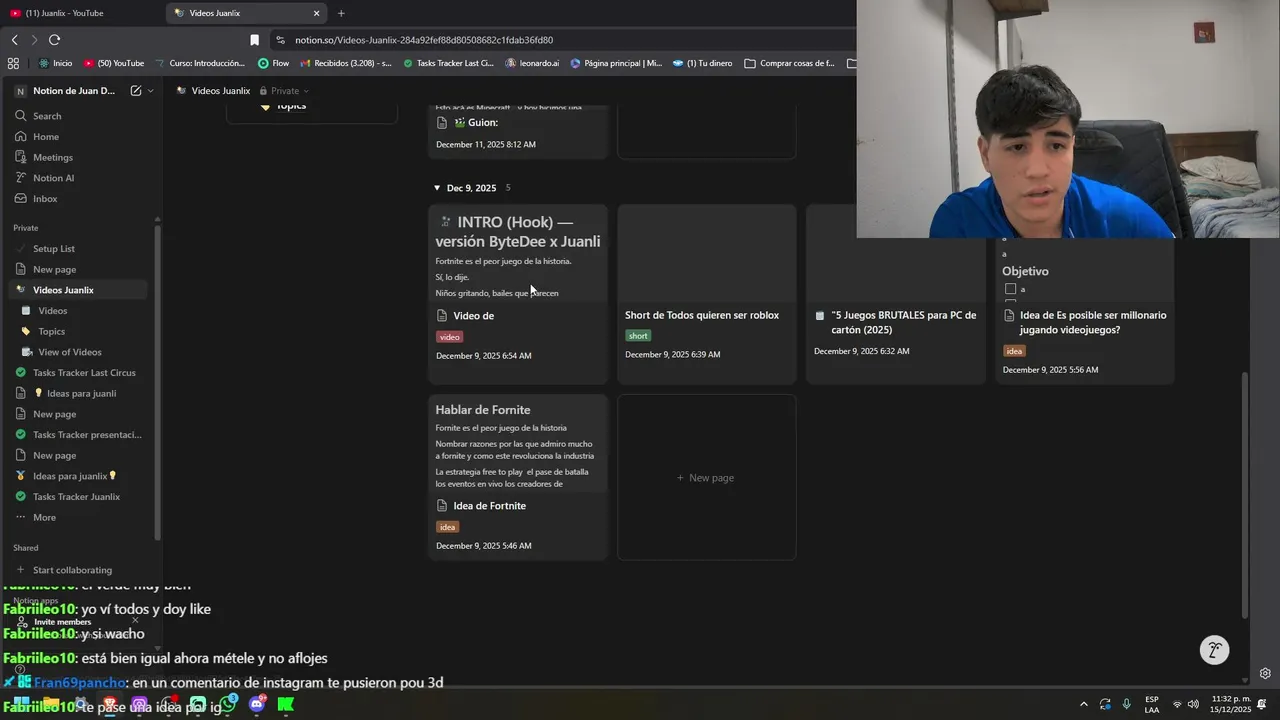Open the leonardo.ai bookmark

pyautogui.click(x=532, y=63)
